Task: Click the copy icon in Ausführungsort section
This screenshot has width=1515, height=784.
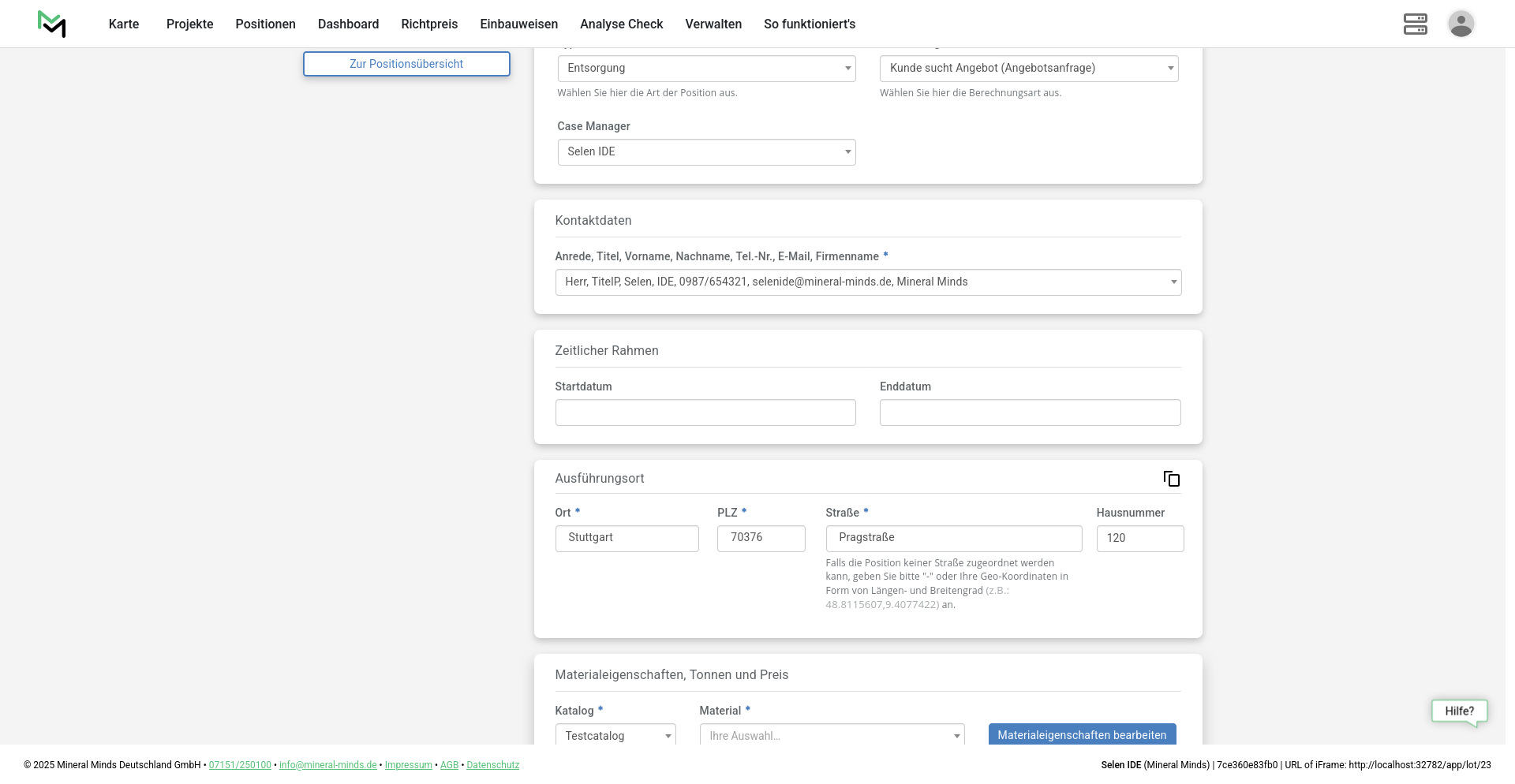Action: click(1171, 479)
